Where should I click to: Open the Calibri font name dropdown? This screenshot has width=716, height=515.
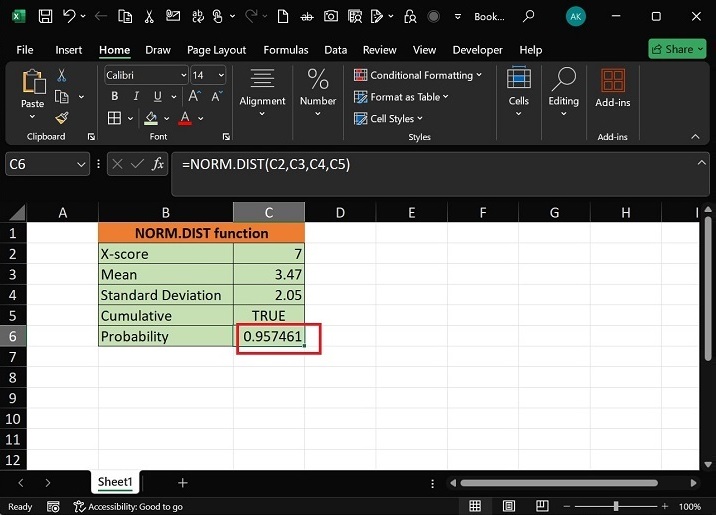[184, 76]
